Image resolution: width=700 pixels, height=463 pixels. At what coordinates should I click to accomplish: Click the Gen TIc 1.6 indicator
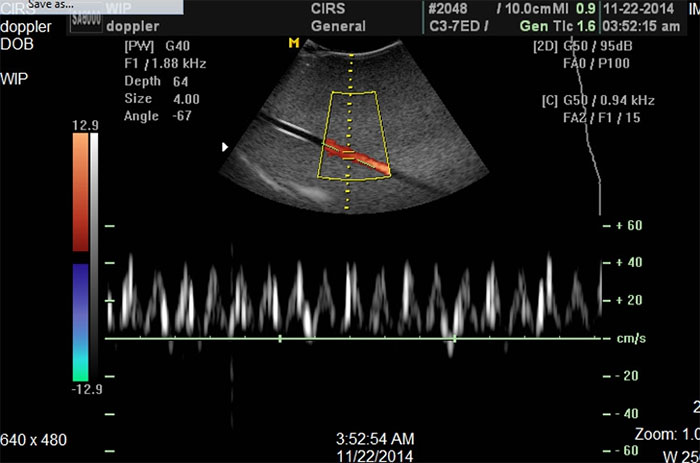point(558,26)
